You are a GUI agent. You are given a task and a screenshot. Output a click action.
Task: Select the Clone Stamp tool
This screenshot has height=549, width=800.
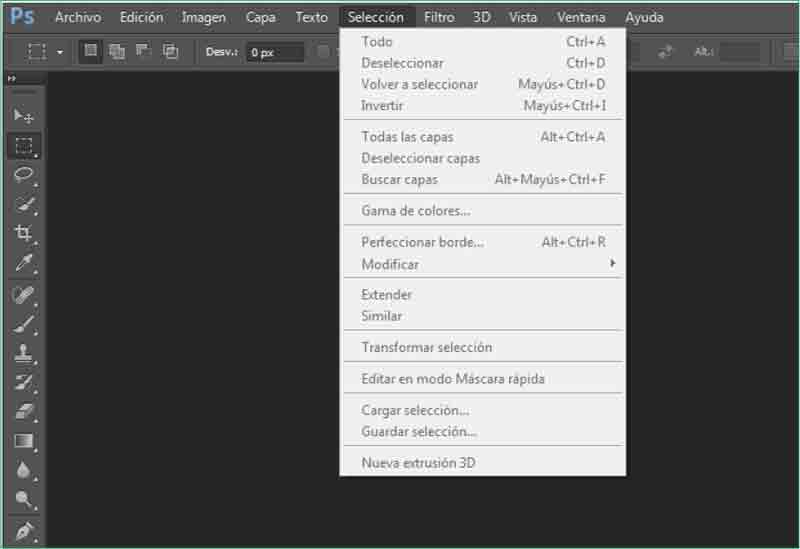click(24, 353)
